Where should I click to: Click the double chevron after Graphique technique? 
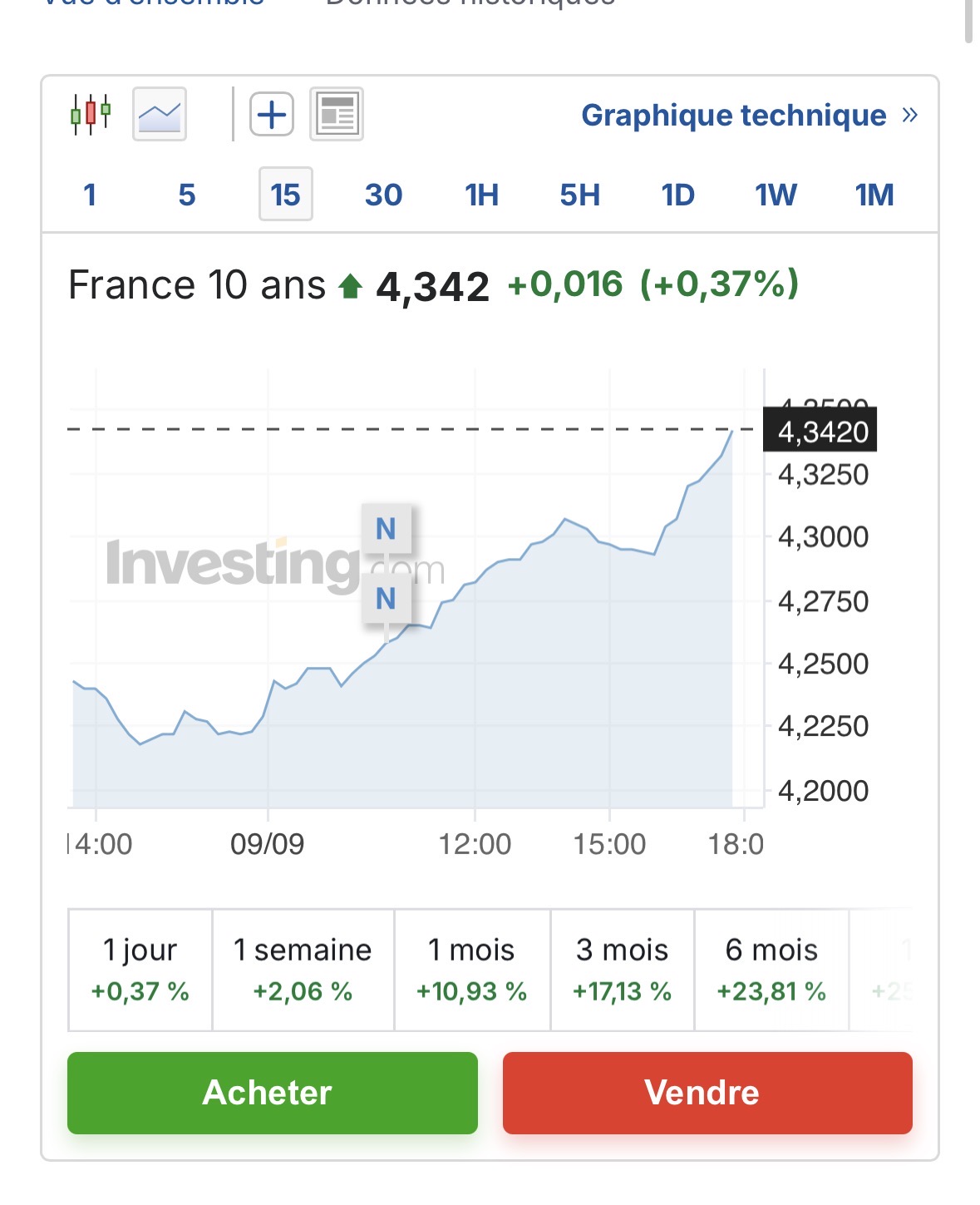tap(910, 115)
